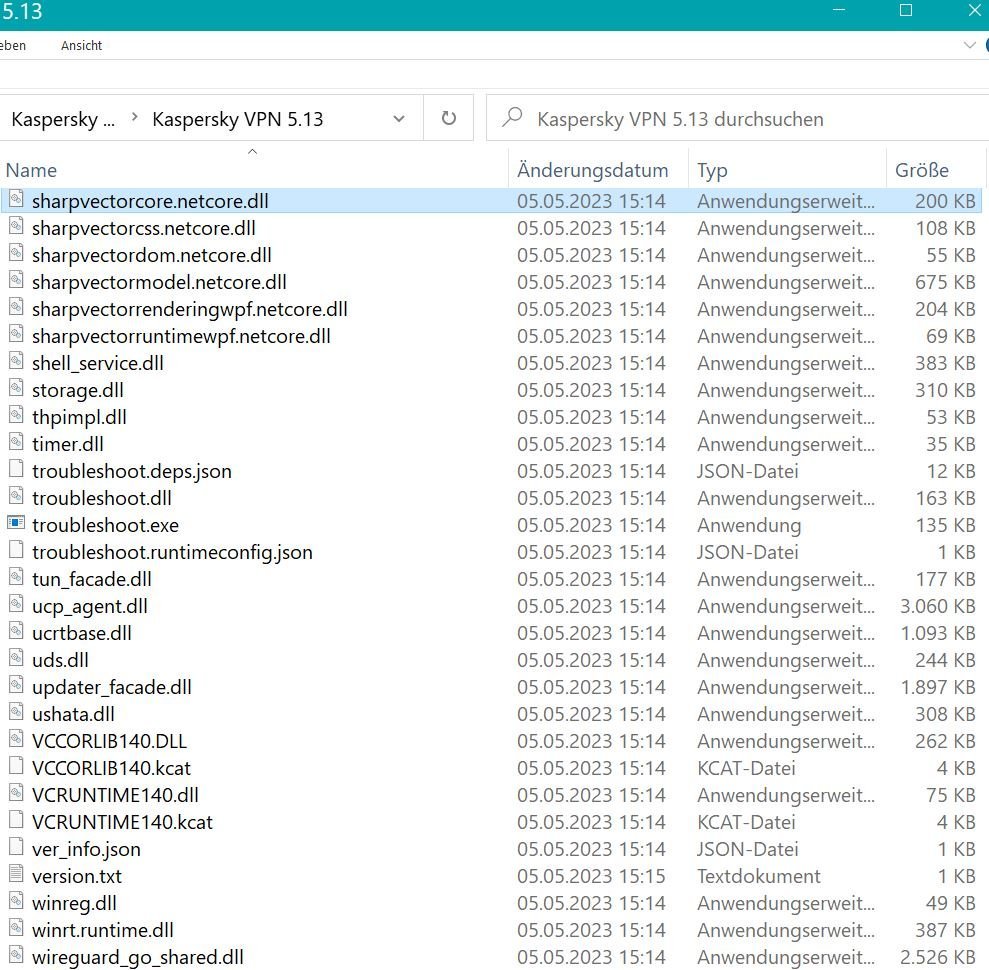Viewport: 989px width, 970px height.
Task: Click the ucp_agent.dll file icon
Action: tap(16, 604)
